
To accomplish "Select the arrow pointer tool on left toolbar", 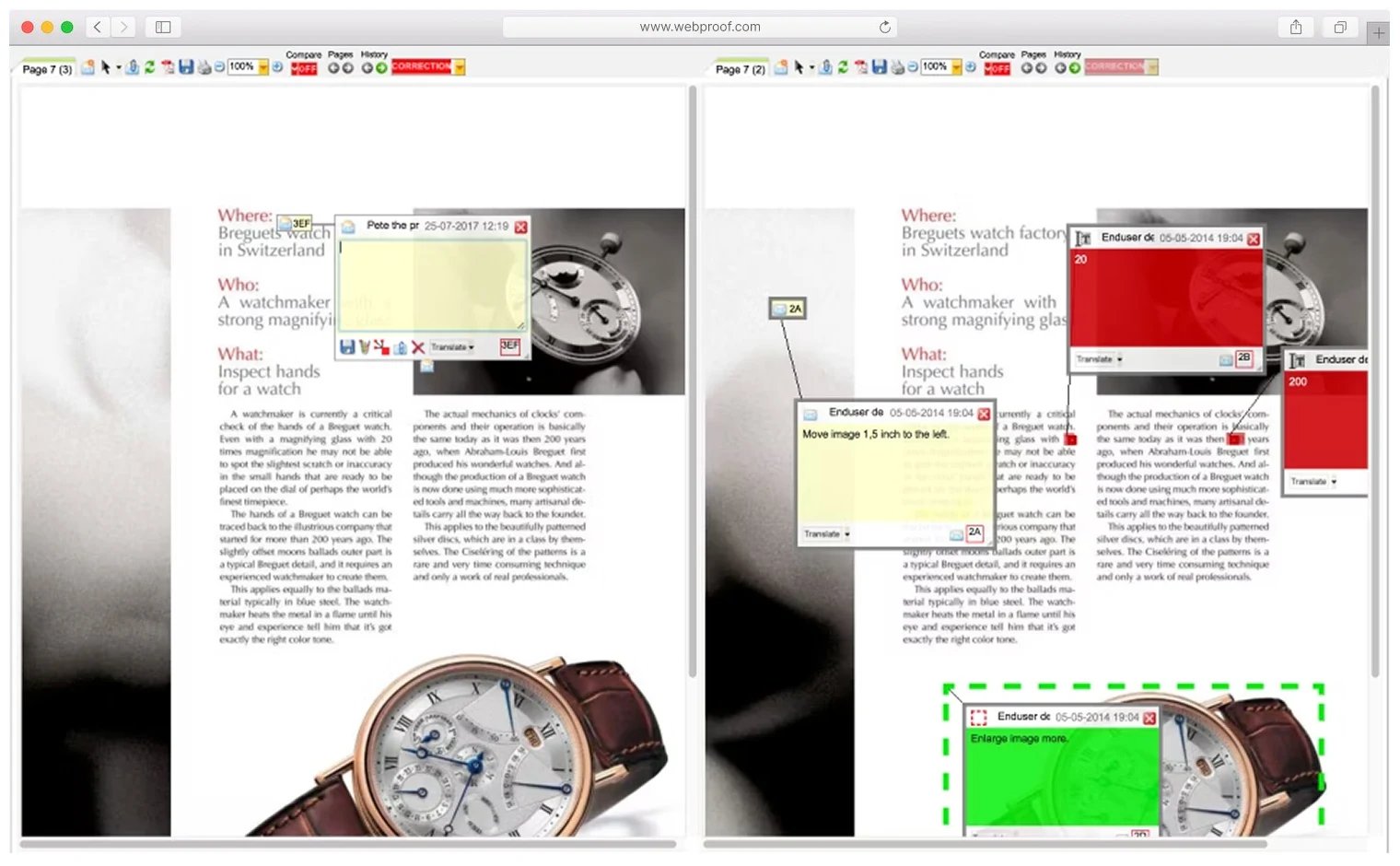I will [x=106, y=67].
